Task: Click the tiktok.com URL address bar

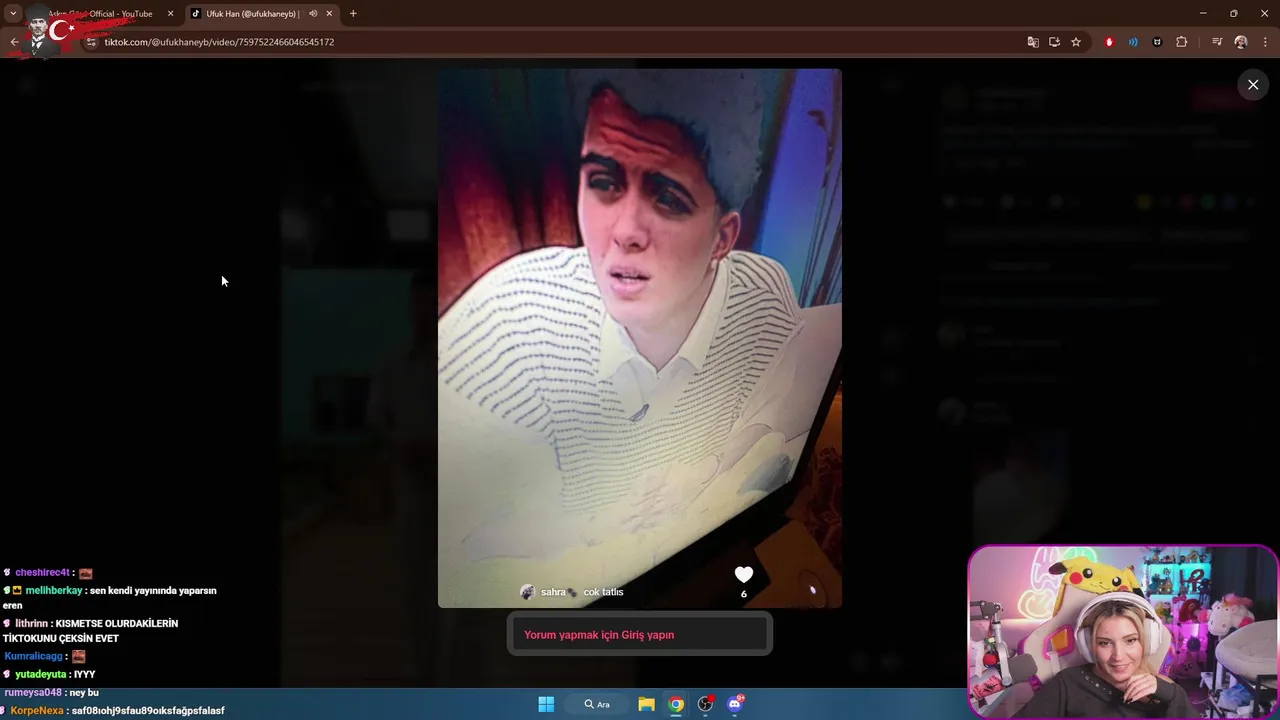Action: coord(219,42)
